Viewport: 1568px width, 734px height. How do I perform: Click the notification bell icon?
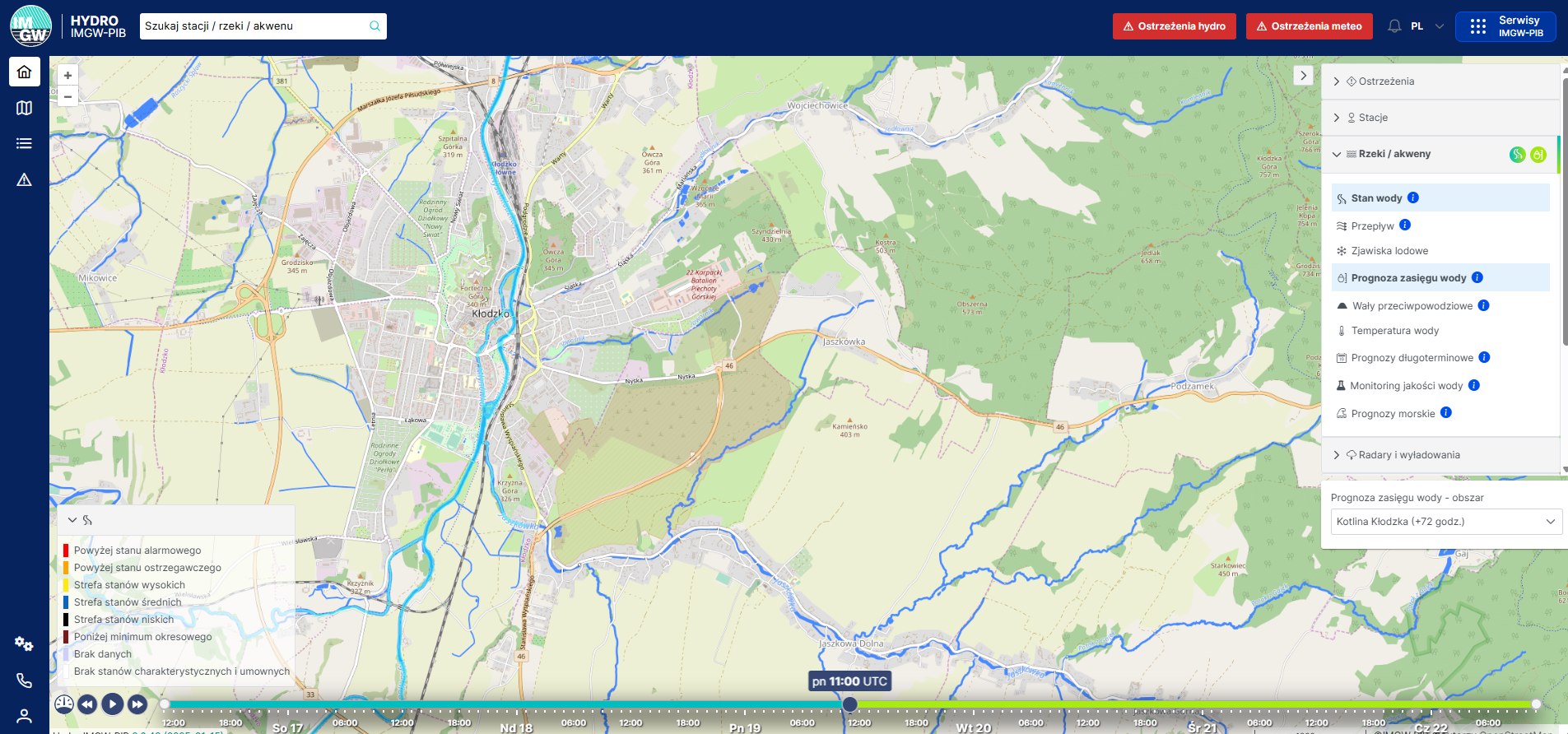(1394, 26)
